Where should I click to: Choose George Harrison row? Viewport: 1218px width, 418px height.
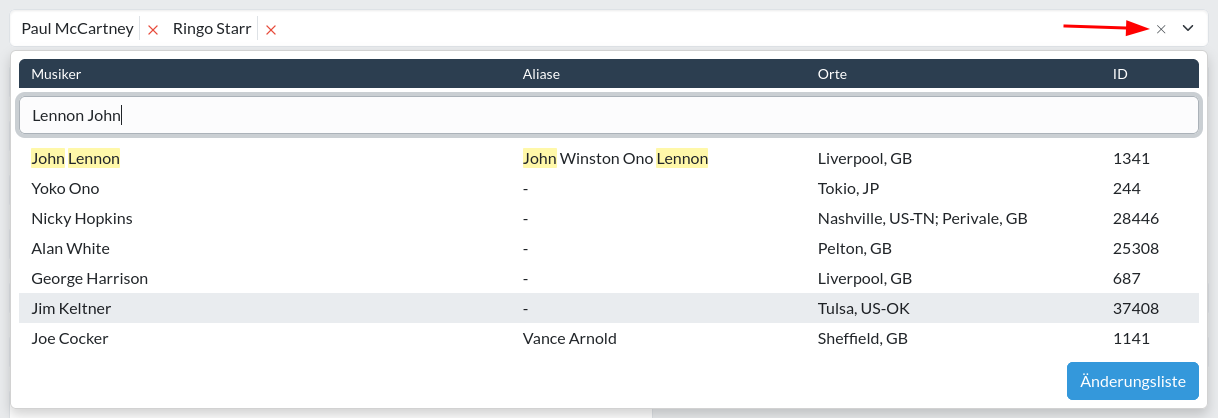tap(609, 278)
